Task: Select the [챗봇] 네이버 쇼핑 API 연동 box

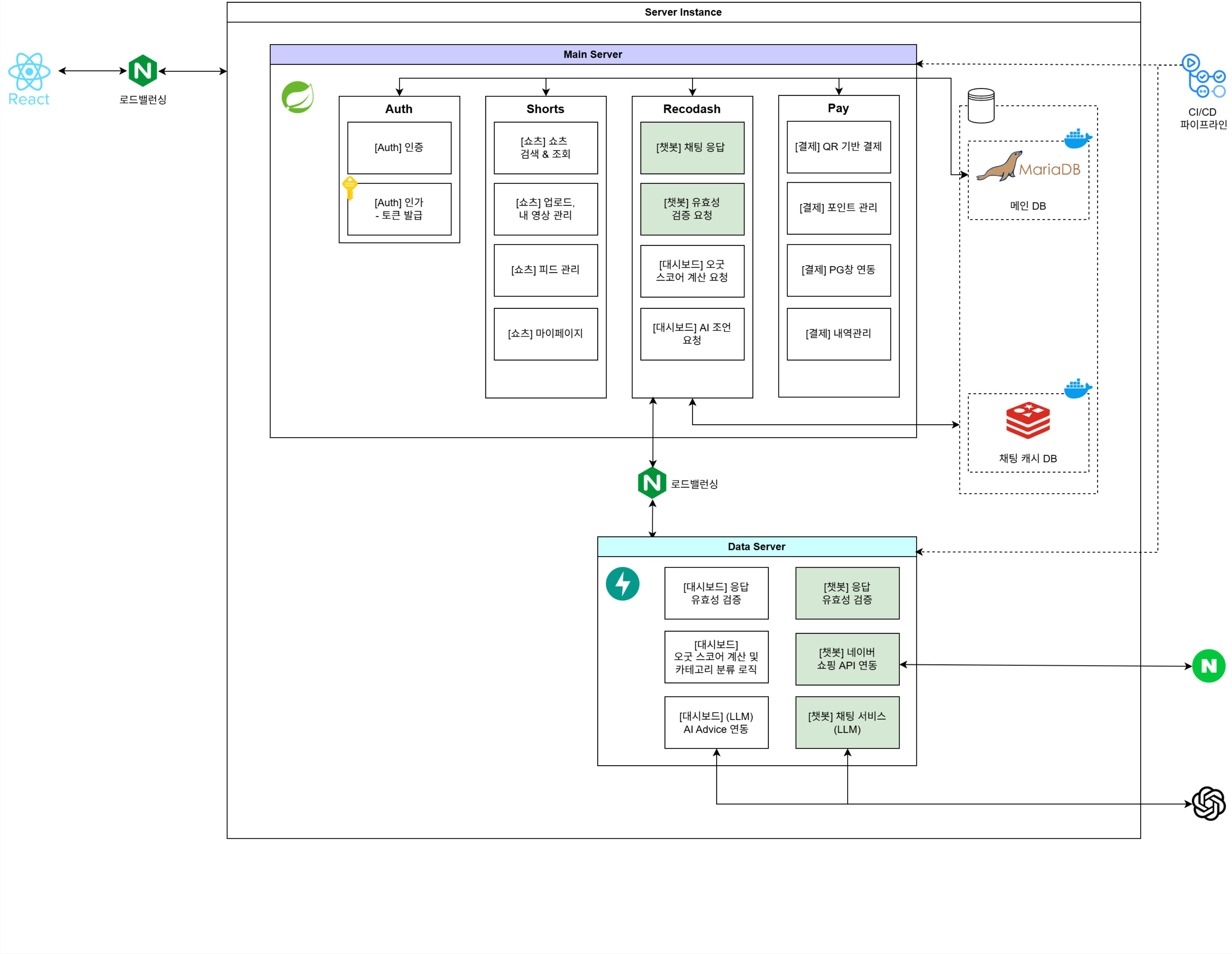Action: click(847, 659)
